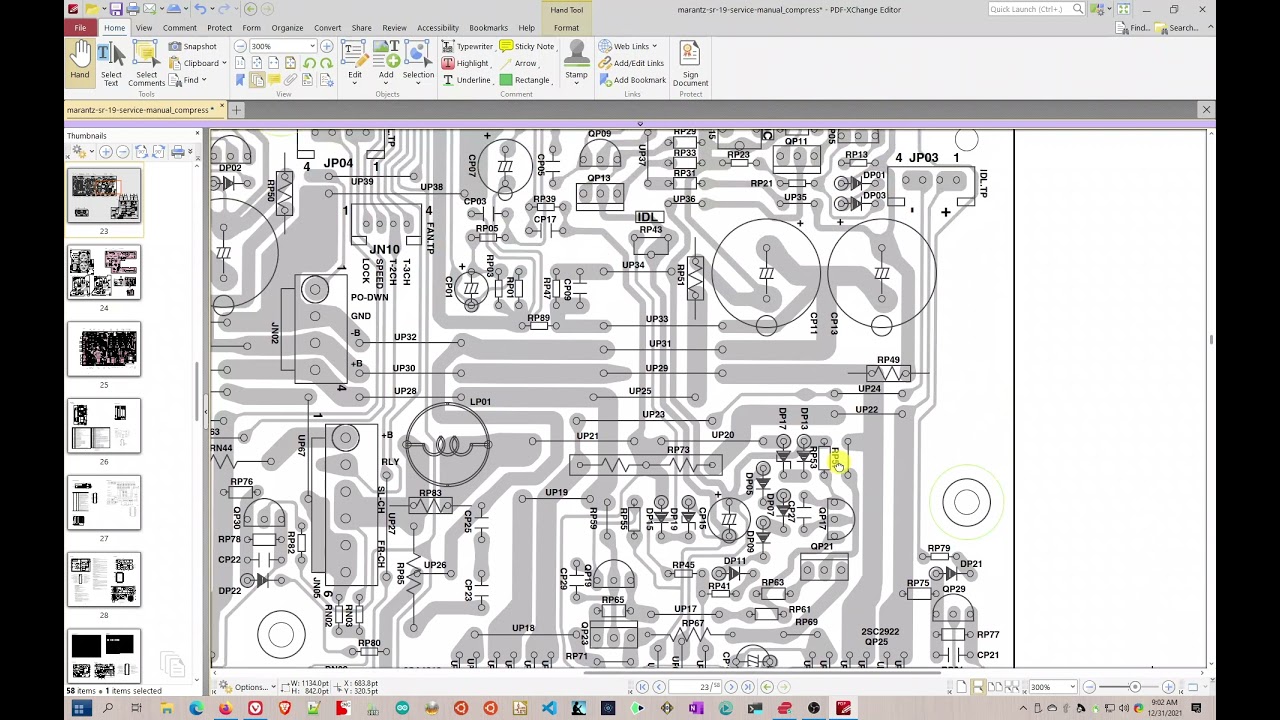Click Add/Edit Links

[x=632, y=63]
